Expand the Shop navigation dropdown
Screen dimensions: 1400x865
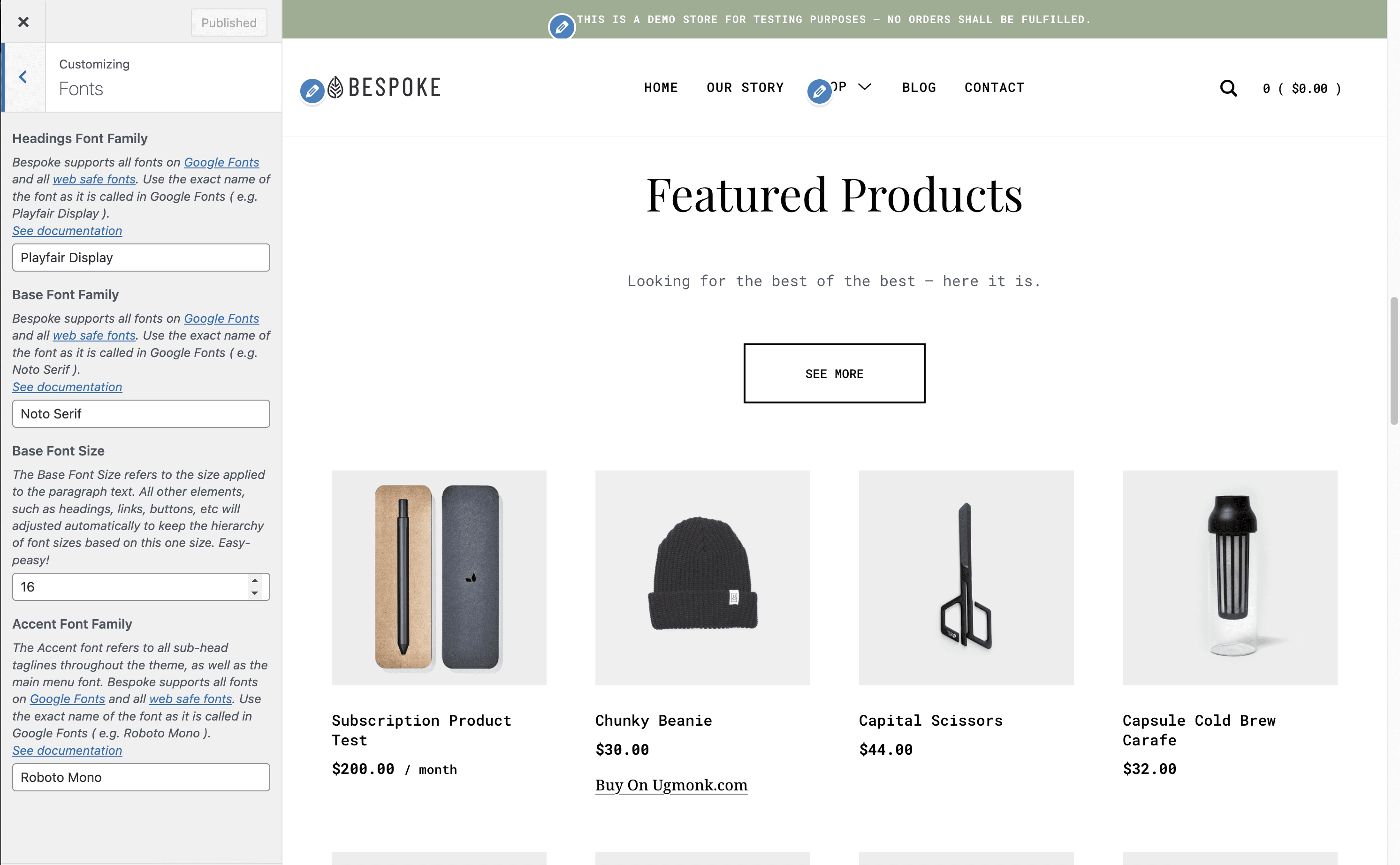click(864, 87)
